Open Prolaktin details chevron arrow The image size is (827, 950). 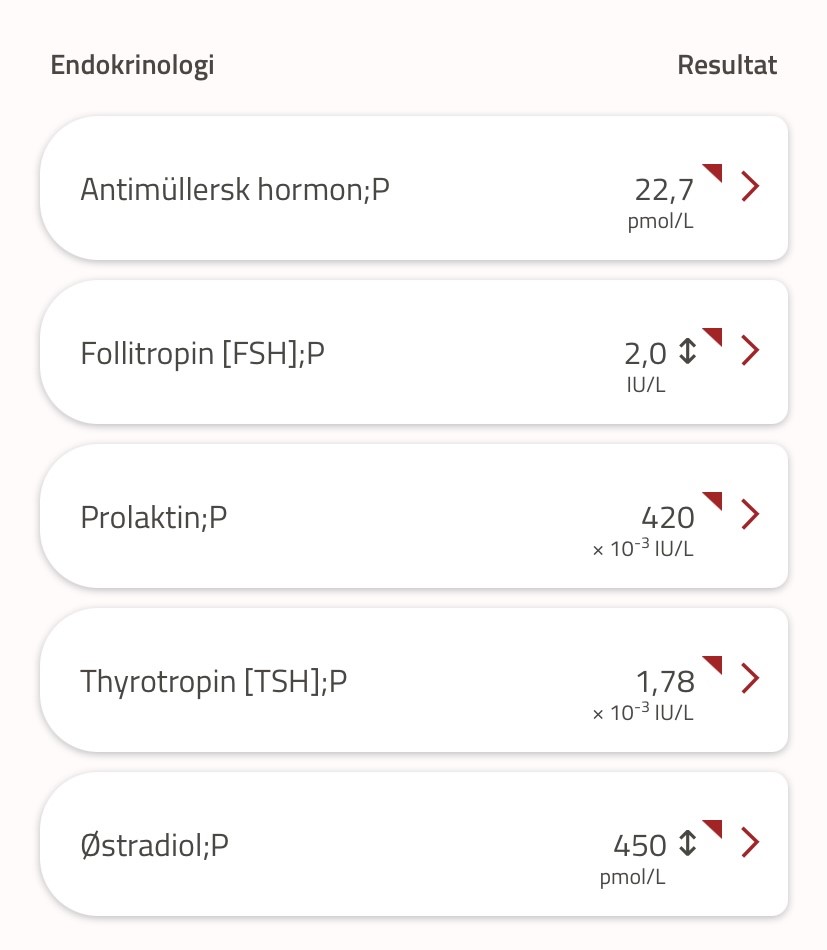pos(750,515)
